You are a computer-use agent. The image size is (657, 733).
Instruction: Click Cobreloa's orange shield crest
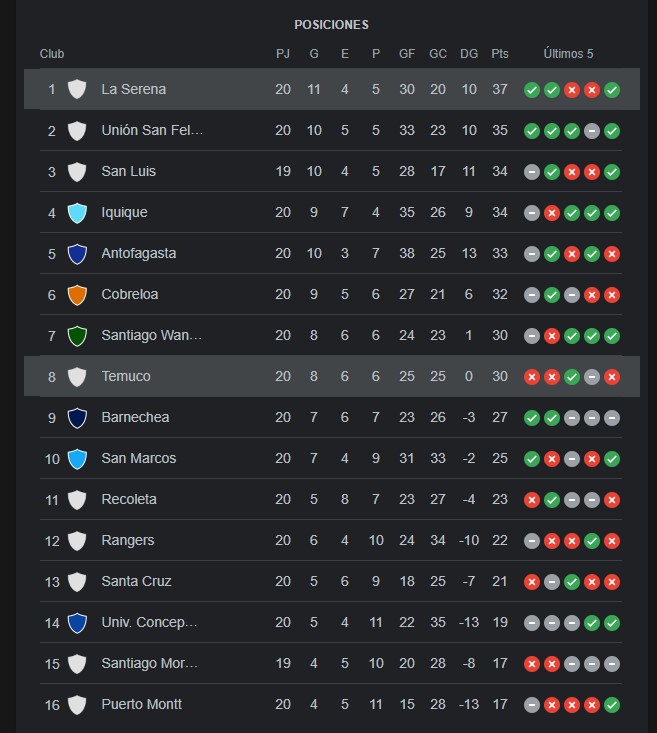pyautogui.click(x=77, y=295)
